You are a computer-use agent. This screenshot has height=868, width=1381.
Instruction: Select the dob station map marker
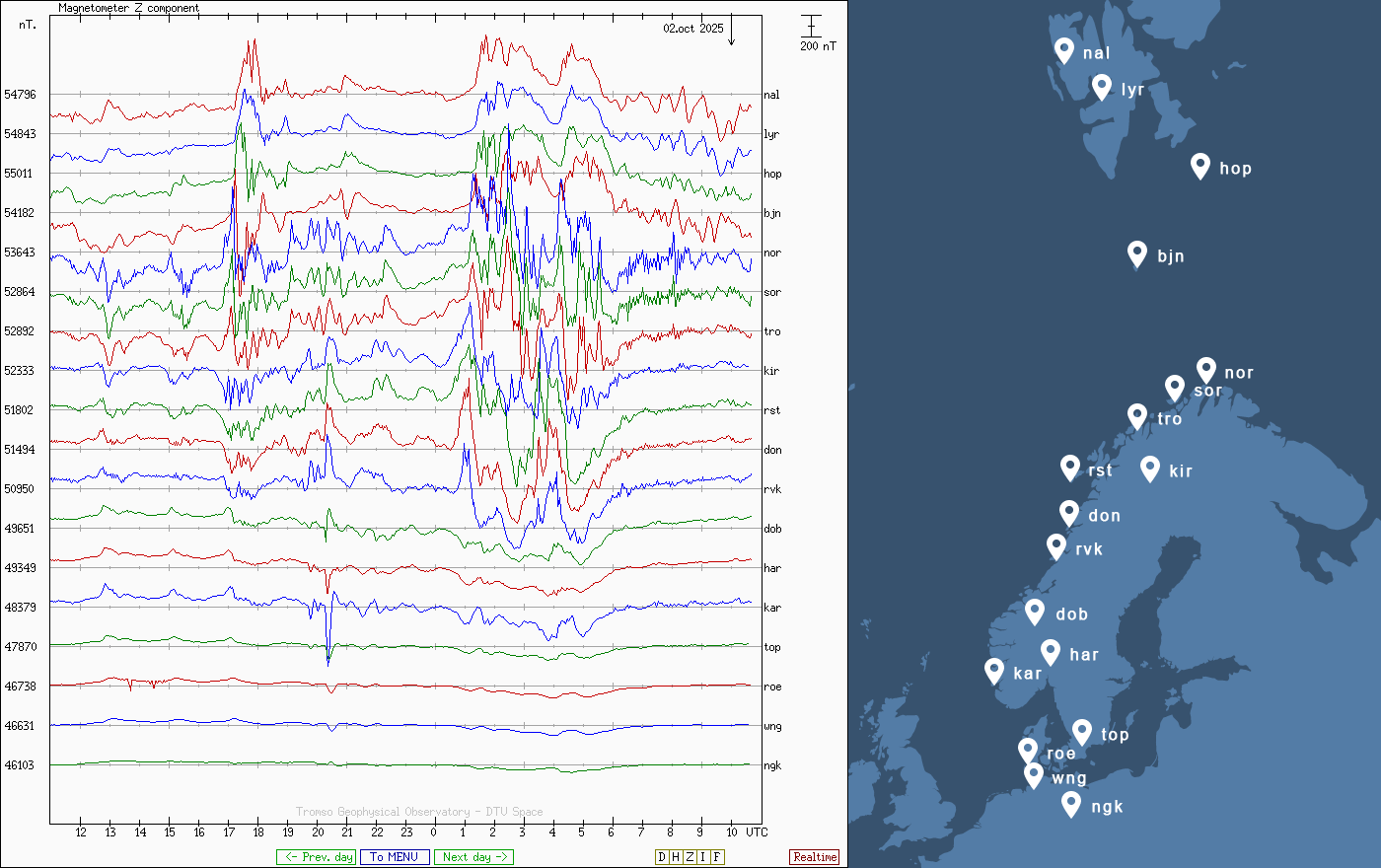pyautogui.click(x=1035, y=612)
